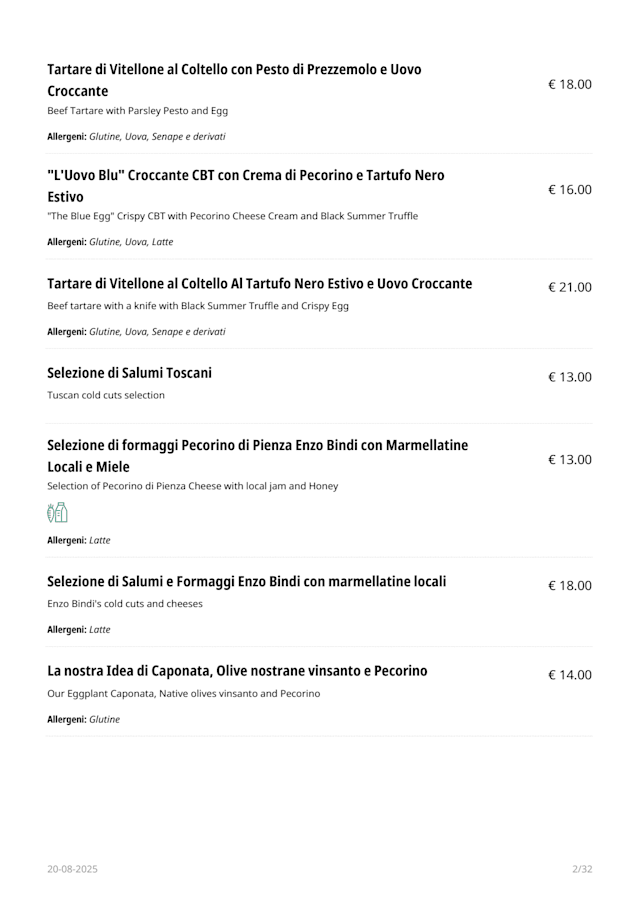Click the Tartare di Vitellone con Pesto title

pyautogui.click(x=234, y=80)
